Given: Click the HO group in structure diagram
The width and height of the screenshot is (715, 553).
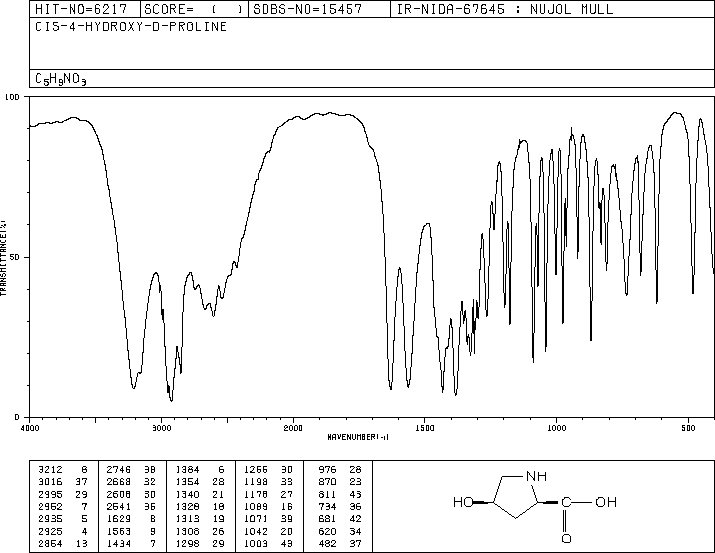Looking at the screenshot, I should click(463, 502).
